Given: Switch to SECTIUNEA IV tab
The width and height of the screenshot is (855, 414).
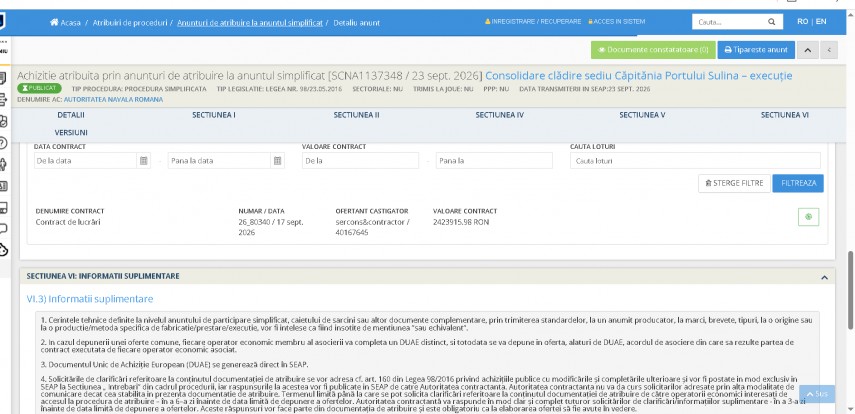Looking at the screenshot, I should (x=499, y=116).
